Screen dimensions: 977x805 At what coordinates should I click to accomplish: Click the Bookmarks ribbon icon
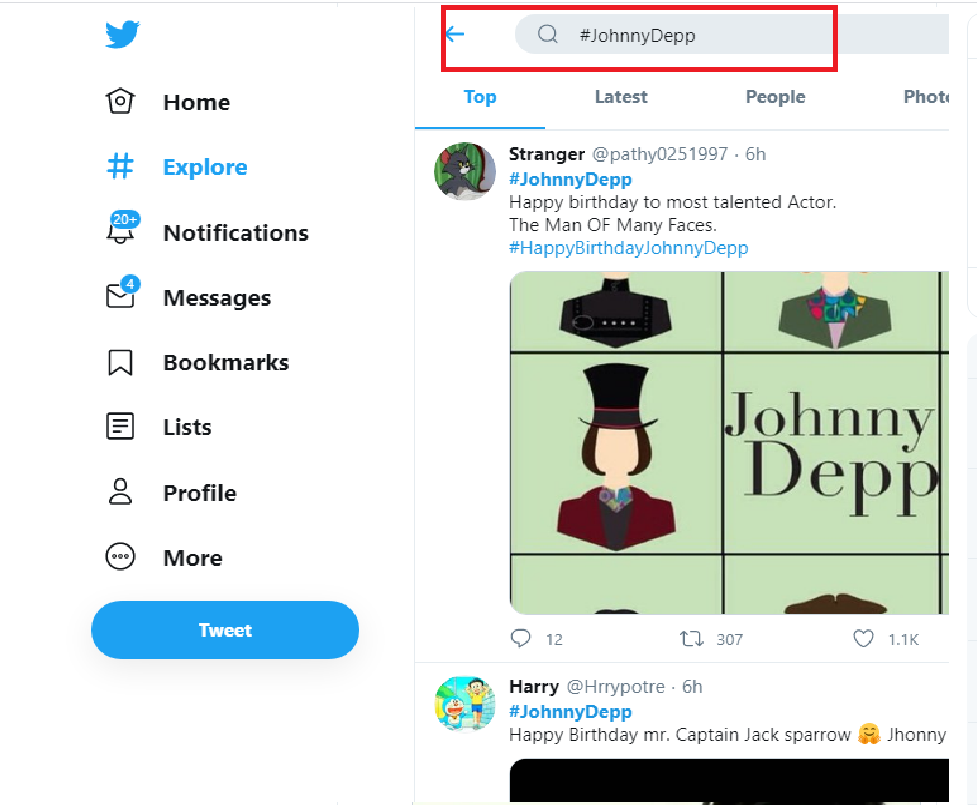click(120, 363)
